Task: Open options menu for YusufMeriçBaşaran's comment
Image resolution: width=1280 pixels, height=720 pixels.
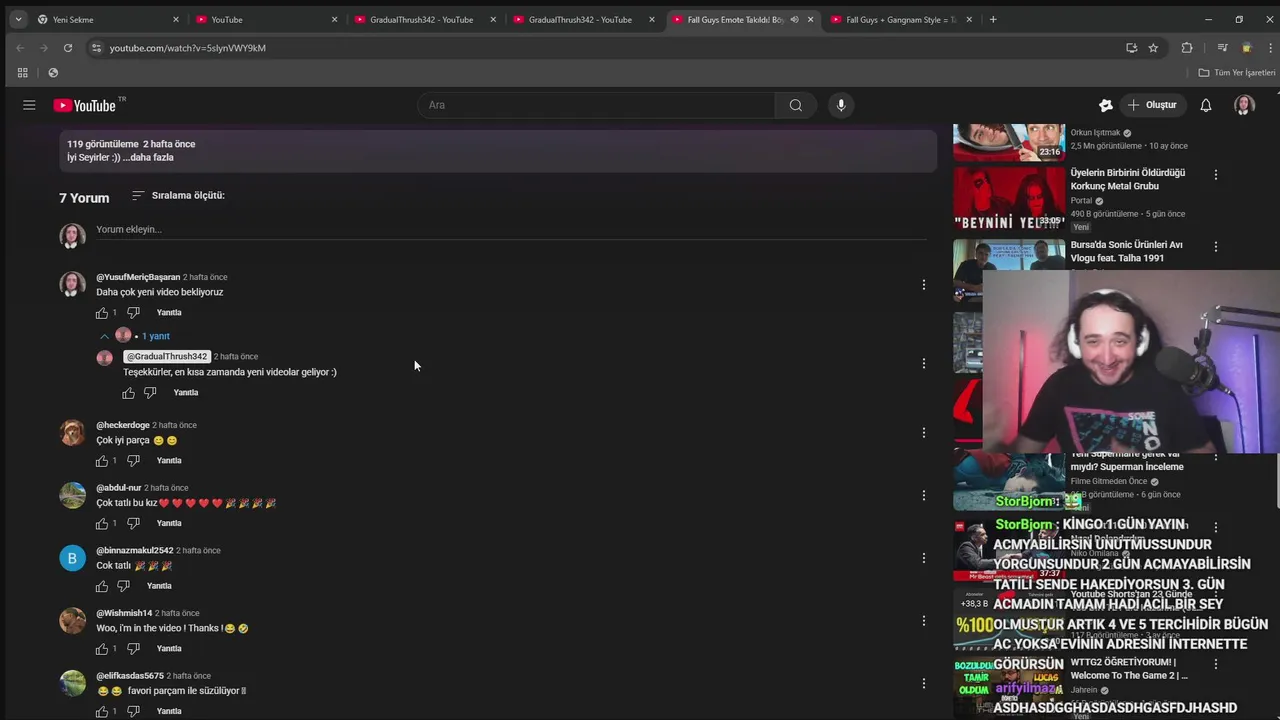Action: pos(924,285)
